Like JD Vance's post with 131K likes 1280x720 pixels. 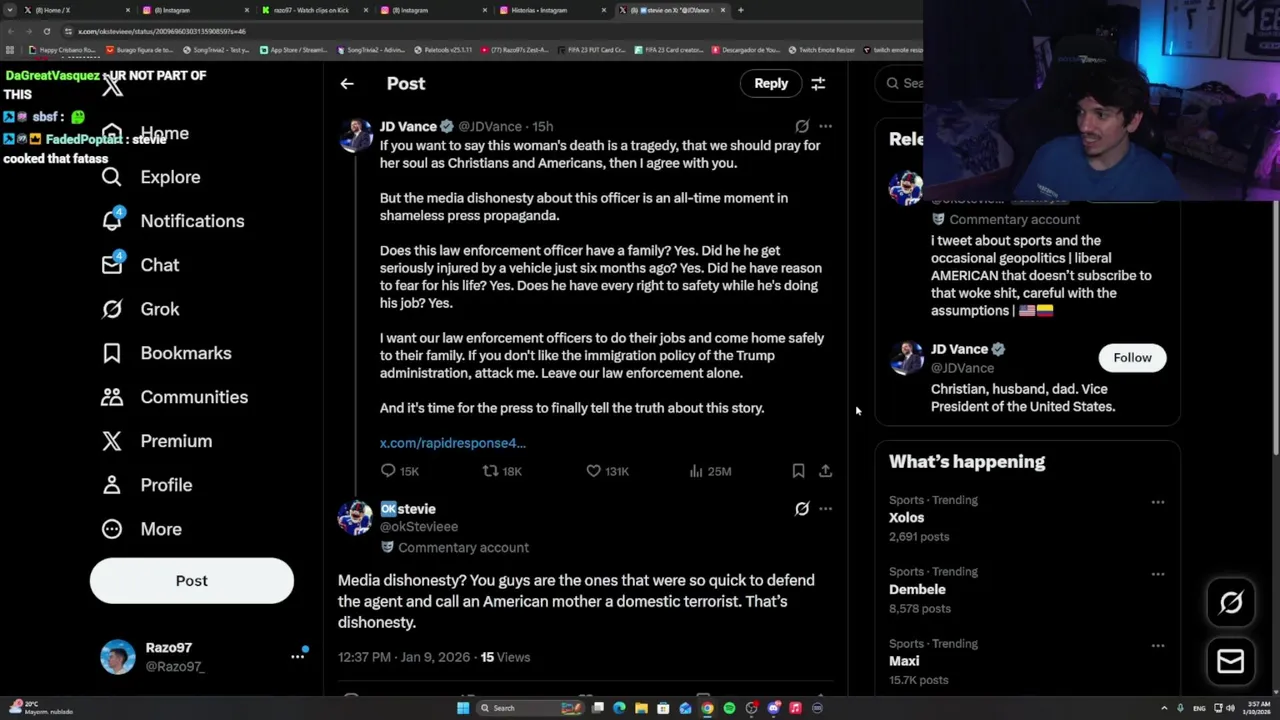click(593, 471)
